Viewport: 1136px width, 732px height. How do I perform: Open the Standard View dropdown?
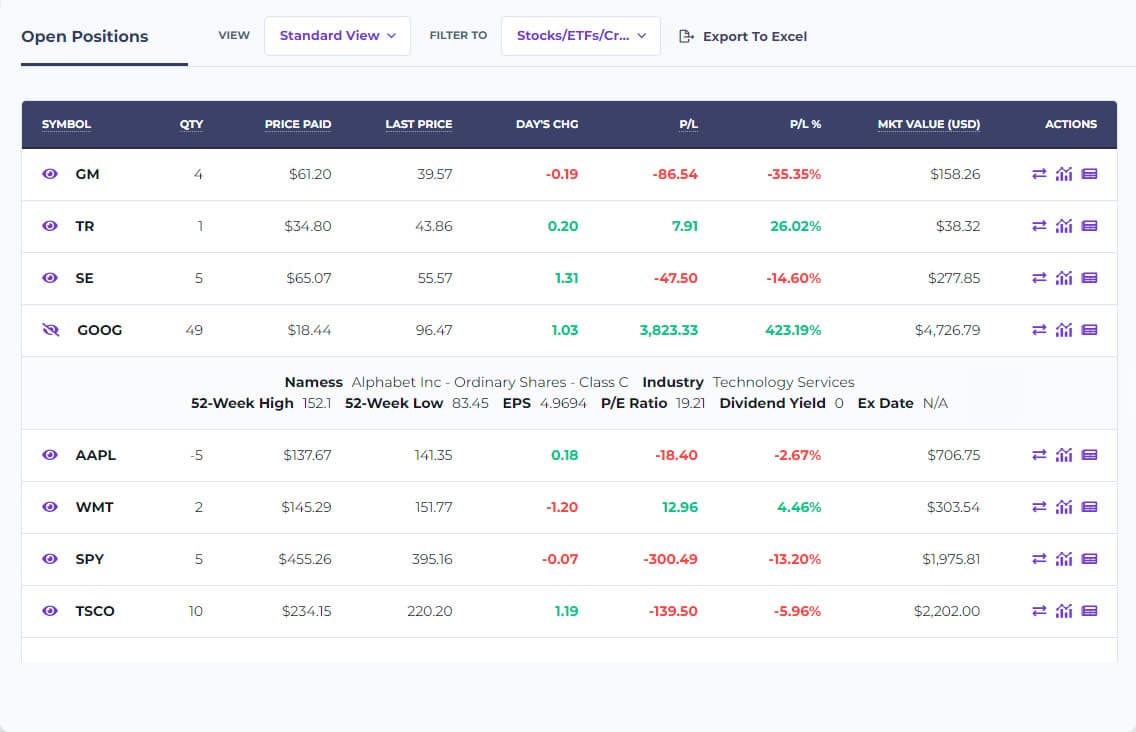pyautogui.click(x=338, y=36)
